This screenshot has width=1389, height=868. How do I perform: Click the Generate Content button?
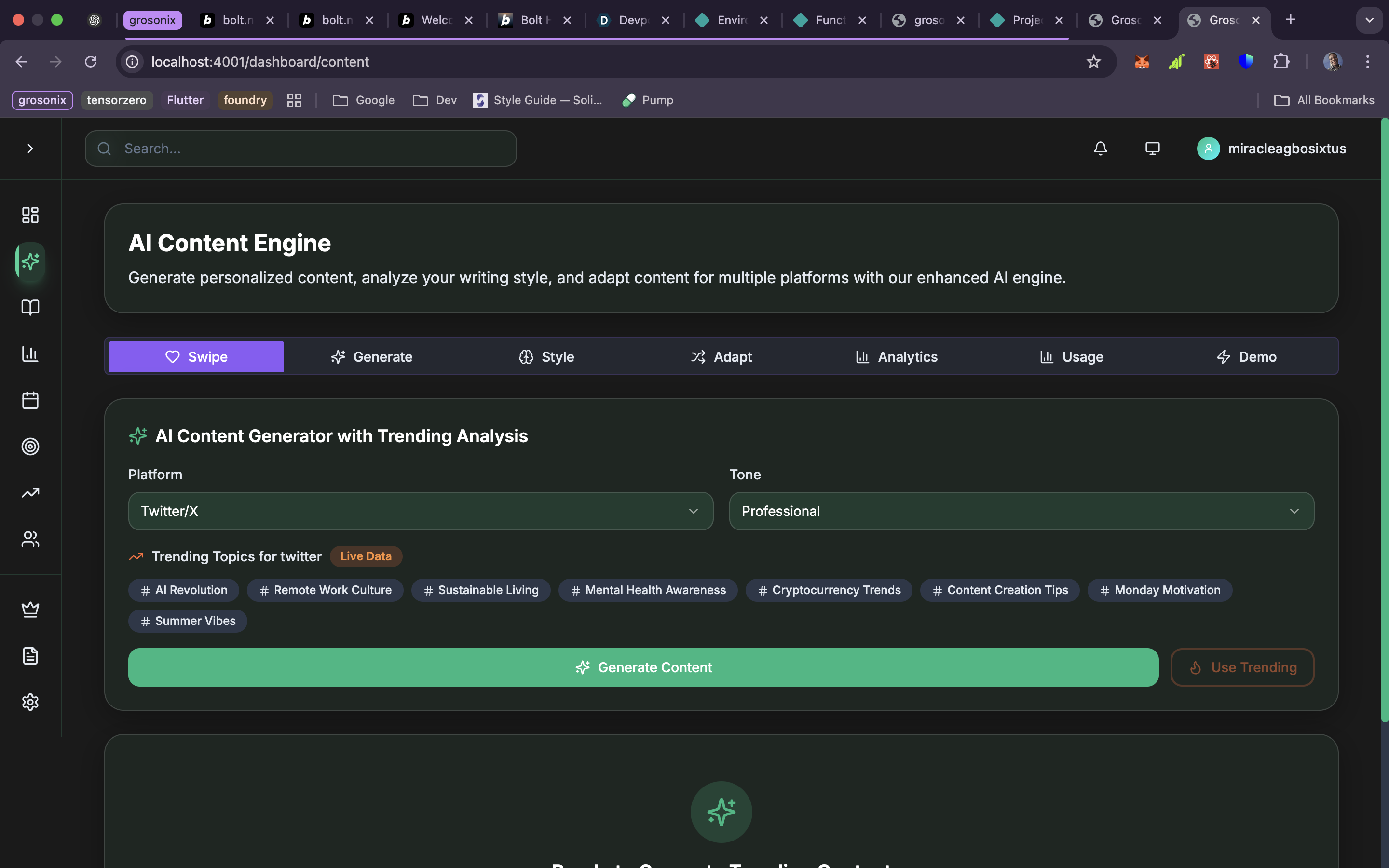643,667
